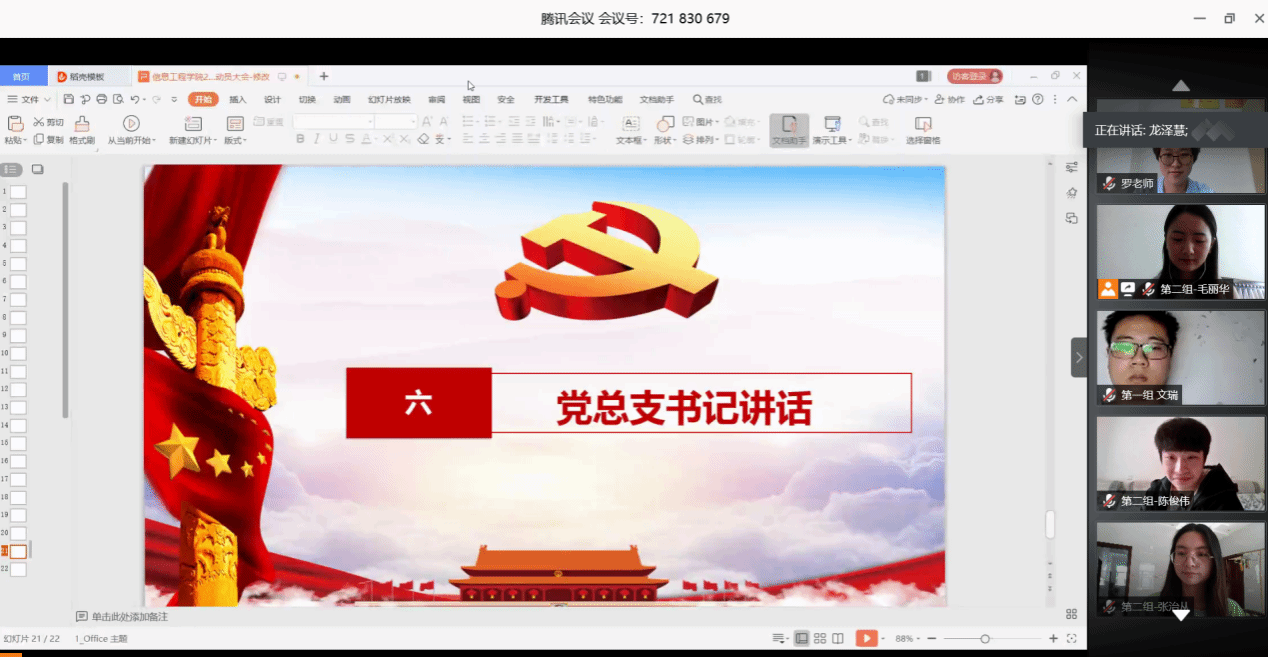Click the Redo arrow icon
The width and height of the screenshot is (1268, 657).
tap(156, 99)
